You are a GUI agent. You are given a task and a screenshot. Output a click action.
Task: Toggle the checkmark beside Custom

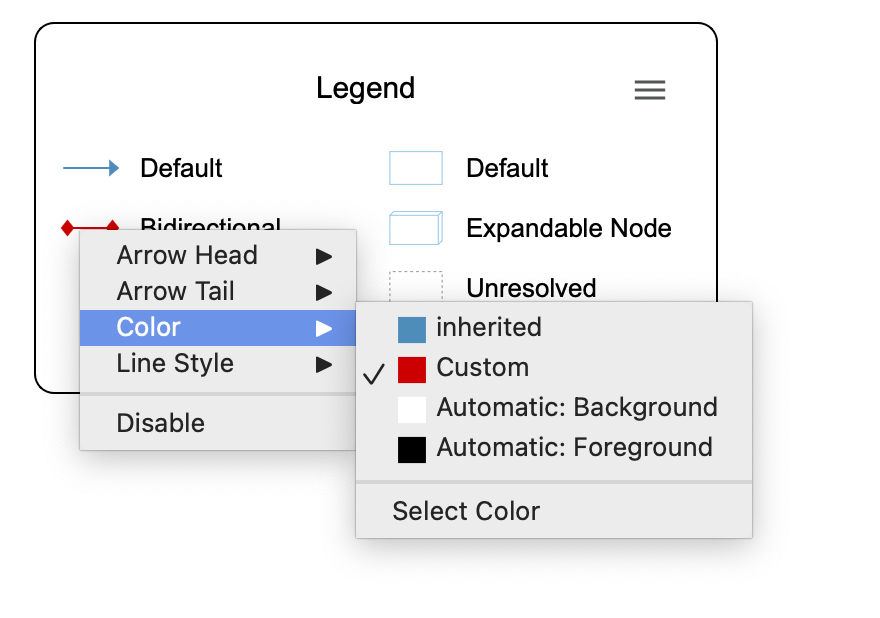click(374, 374)
